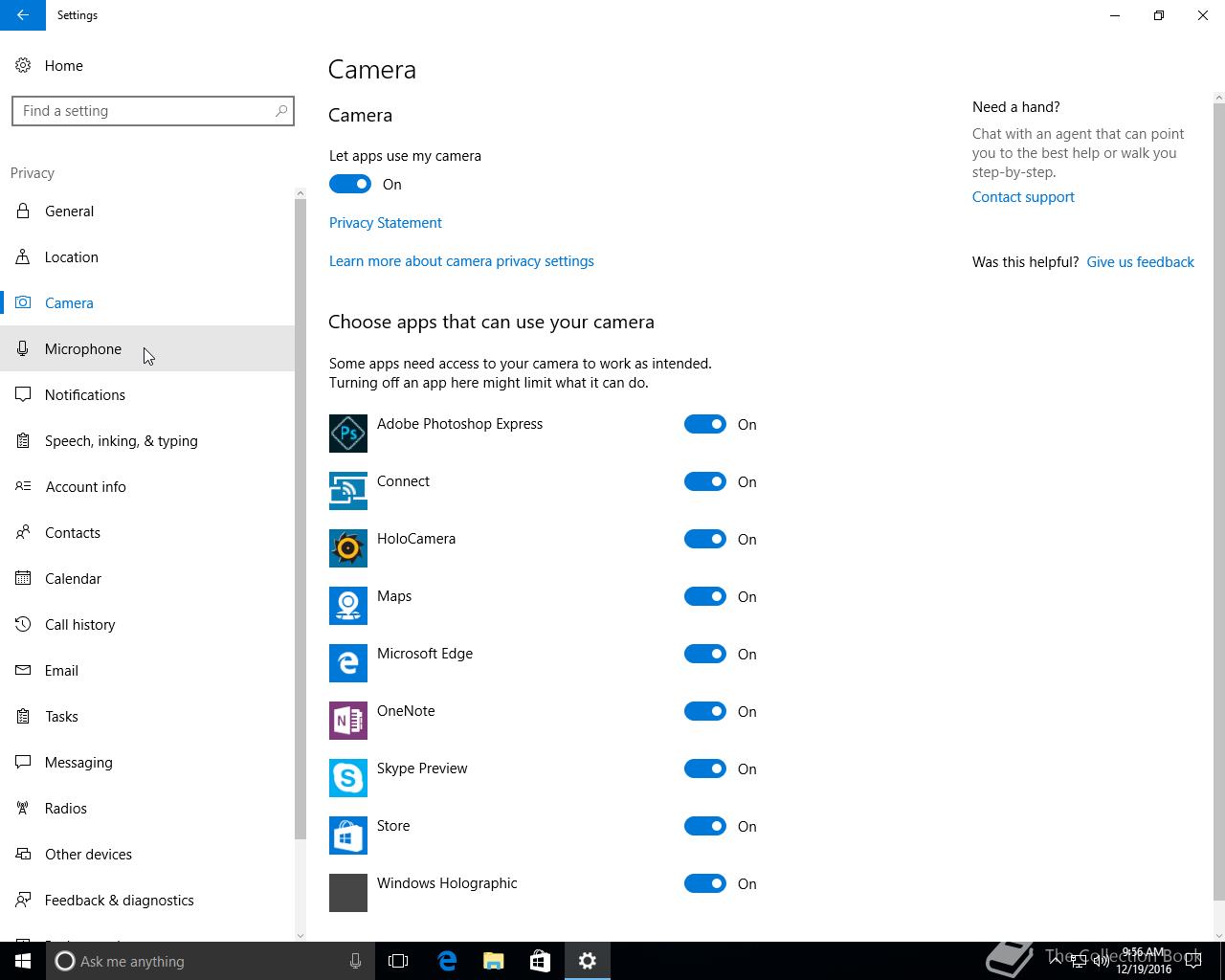Click the Home gear icon
Image resolution: width=1225 pixels, height=980 pixels.
[x=23, y=65]
